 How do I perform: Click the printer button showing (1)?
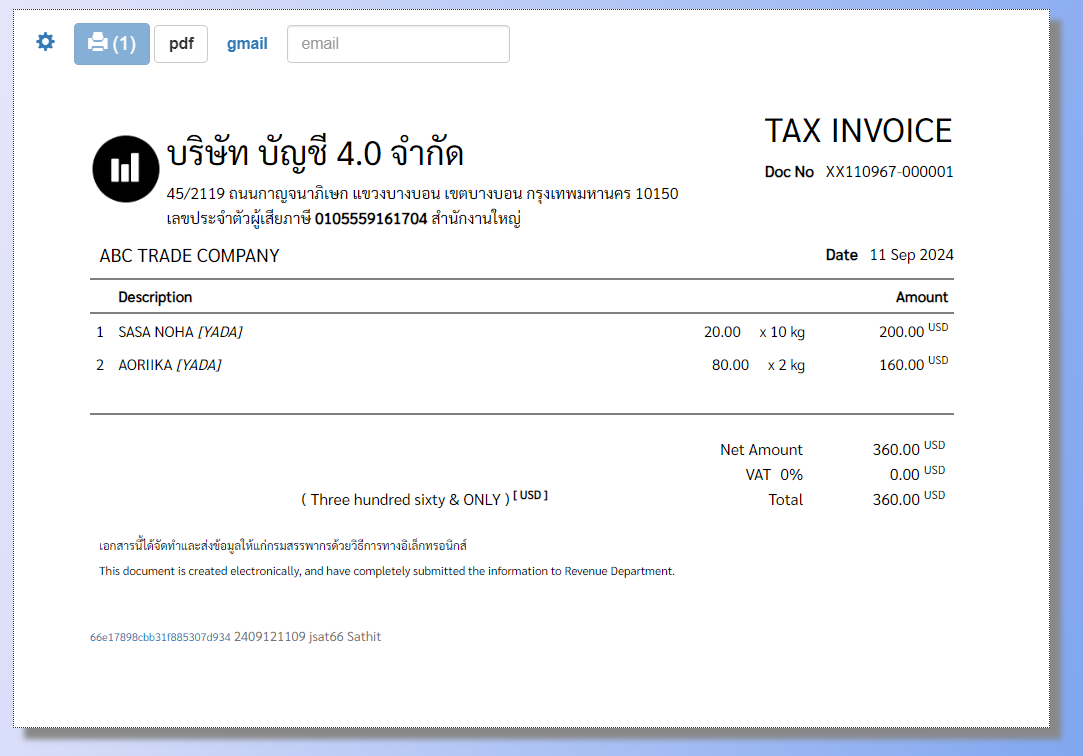pos(112,44)
